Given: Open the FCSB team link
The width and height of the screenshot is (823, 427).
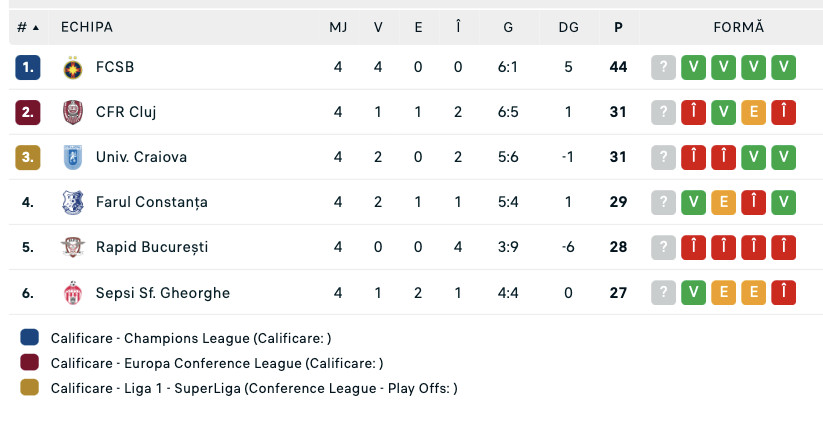Looking at the screenshot, I should pyautogui.click(x=115, y=67).
